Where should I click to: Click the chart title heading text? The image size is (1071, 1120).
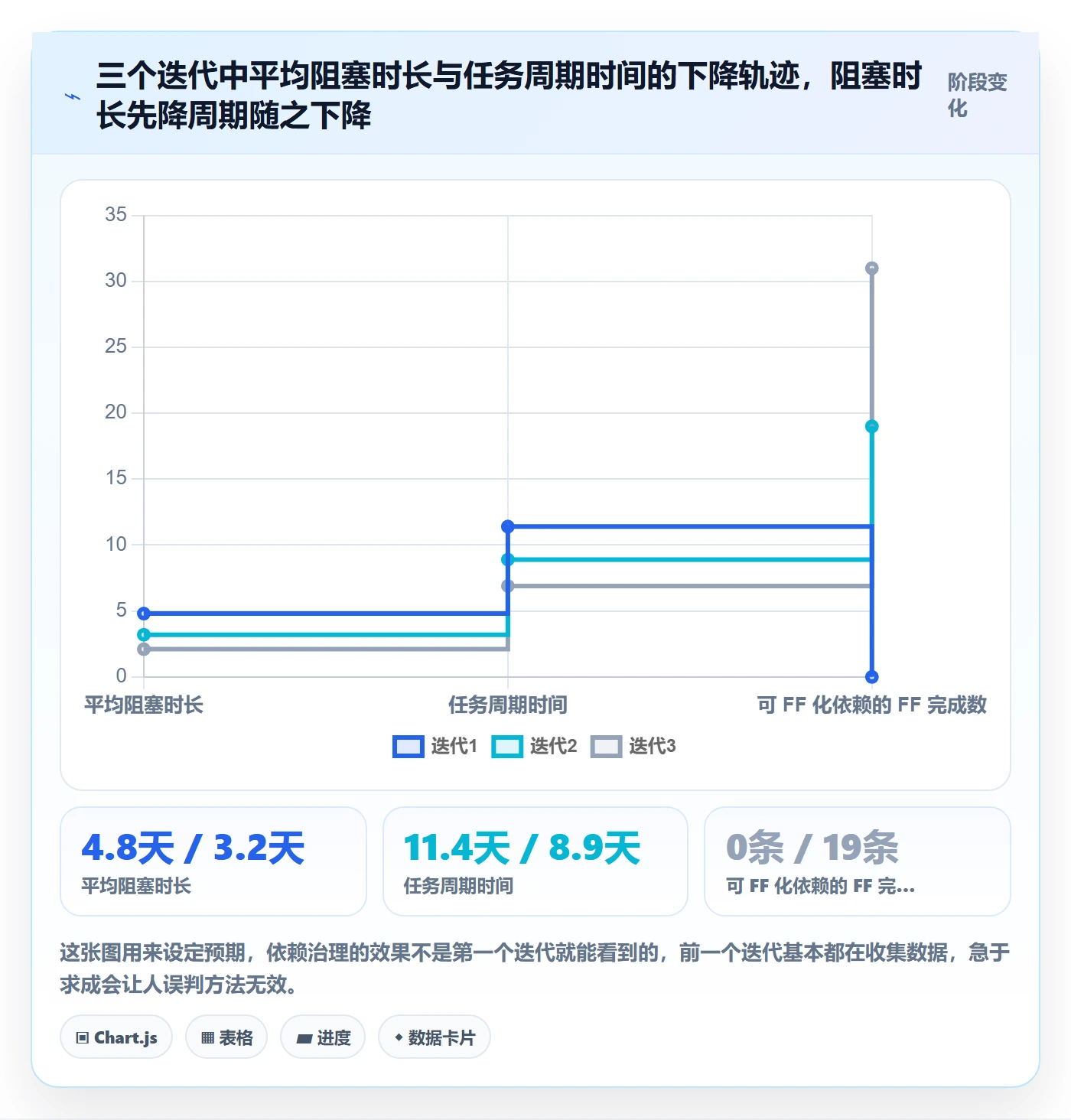(x=509, y=96)
